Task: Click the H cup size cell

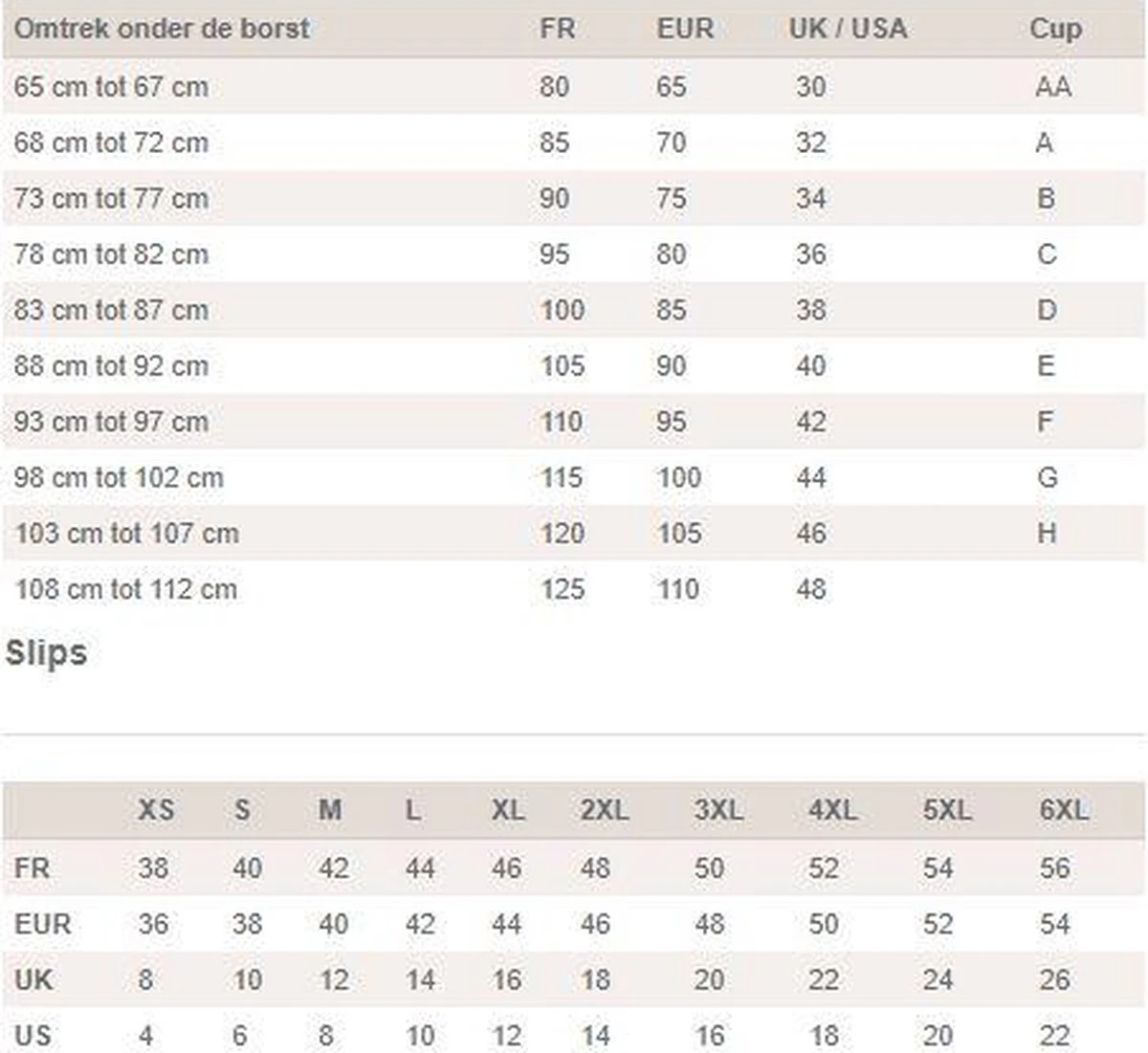Action: tap(1047, 533)
